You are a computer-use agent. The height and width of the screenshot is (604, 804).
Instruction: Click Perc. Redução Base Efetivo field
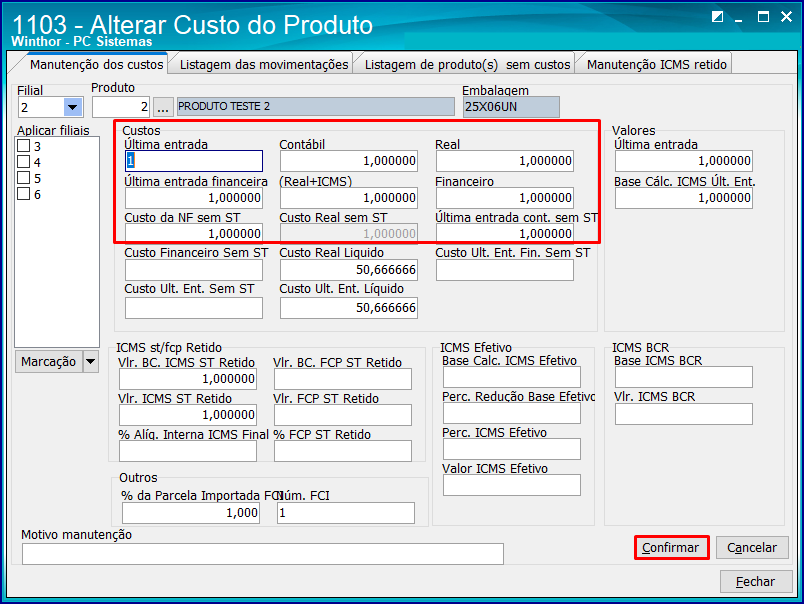coord(512,413)
